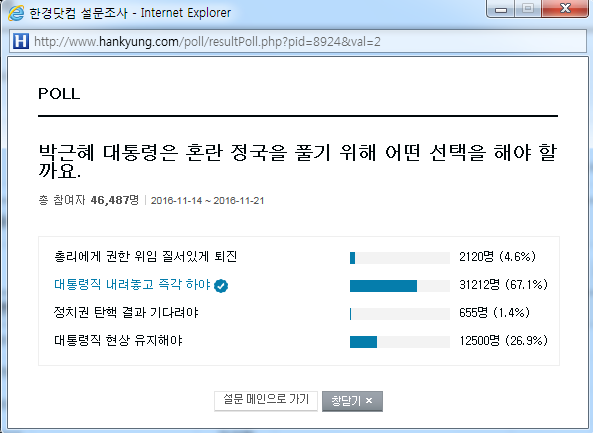Click the poll question about 박근혜 대통령
Screen dimensions: 593x433
(x=298, y=161)
